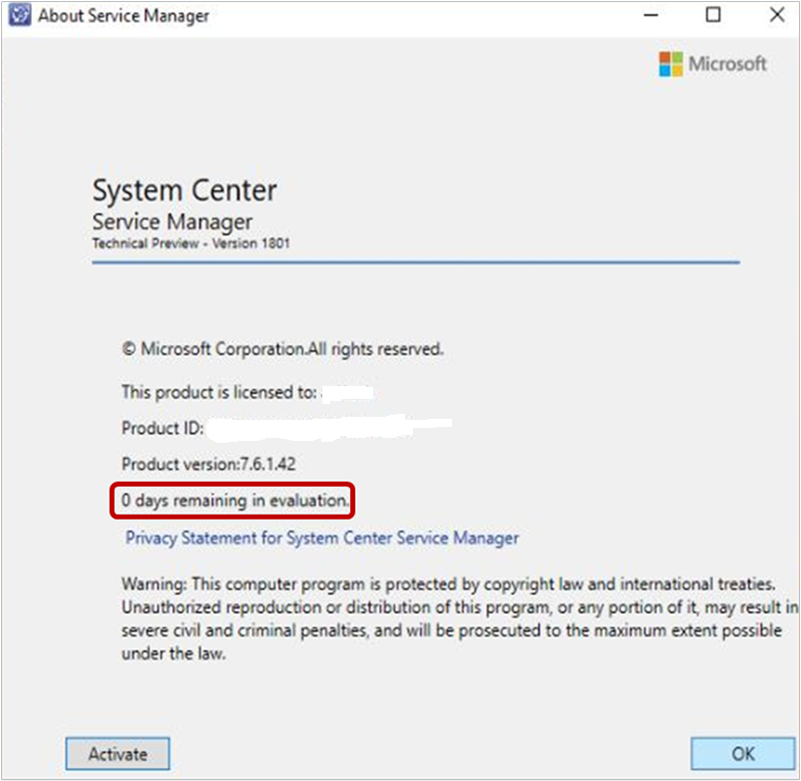Maximize the About Service Manager window

[714, 15]
